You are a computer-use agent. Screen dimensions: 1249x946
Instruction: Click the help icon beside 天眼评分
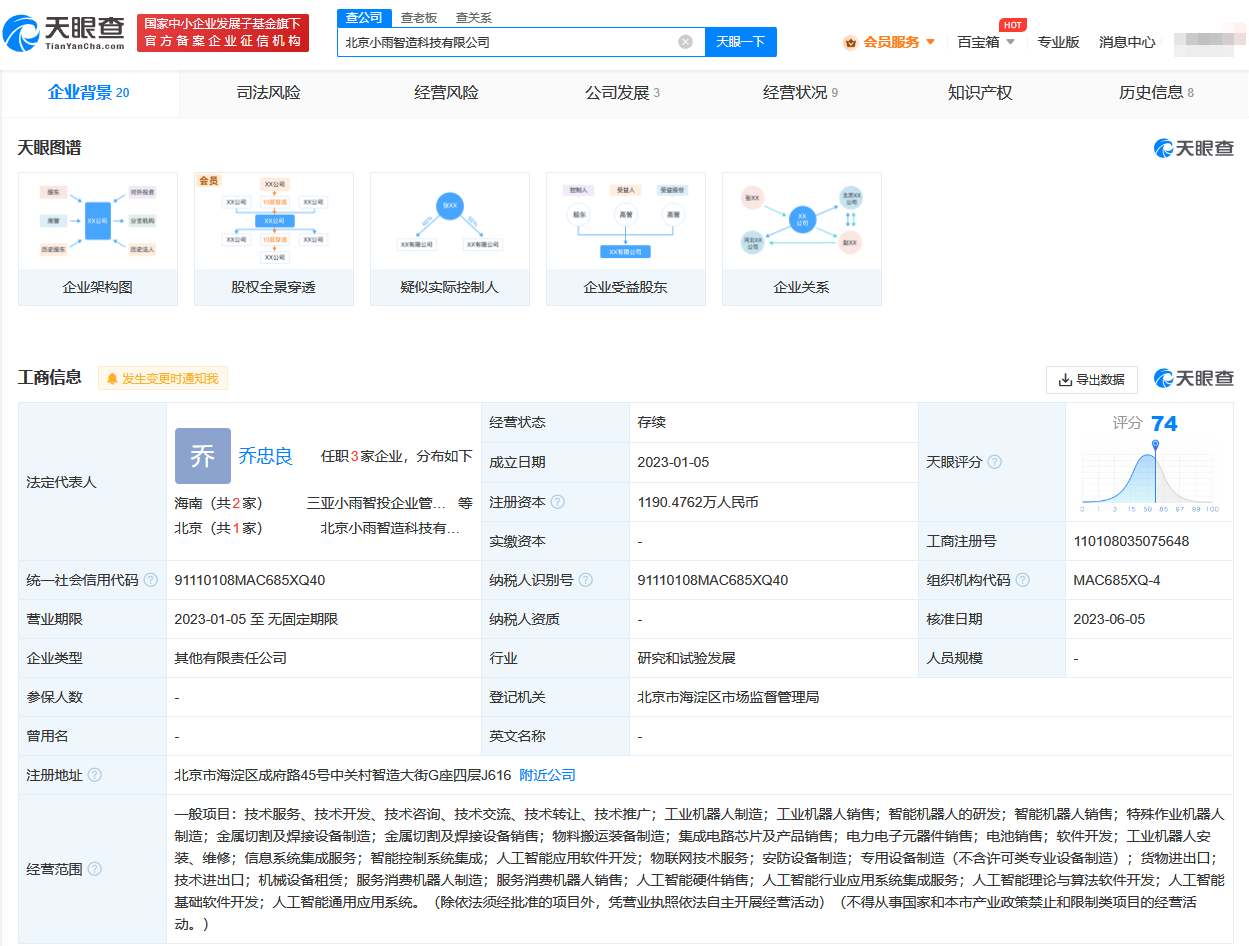point(994,462)
